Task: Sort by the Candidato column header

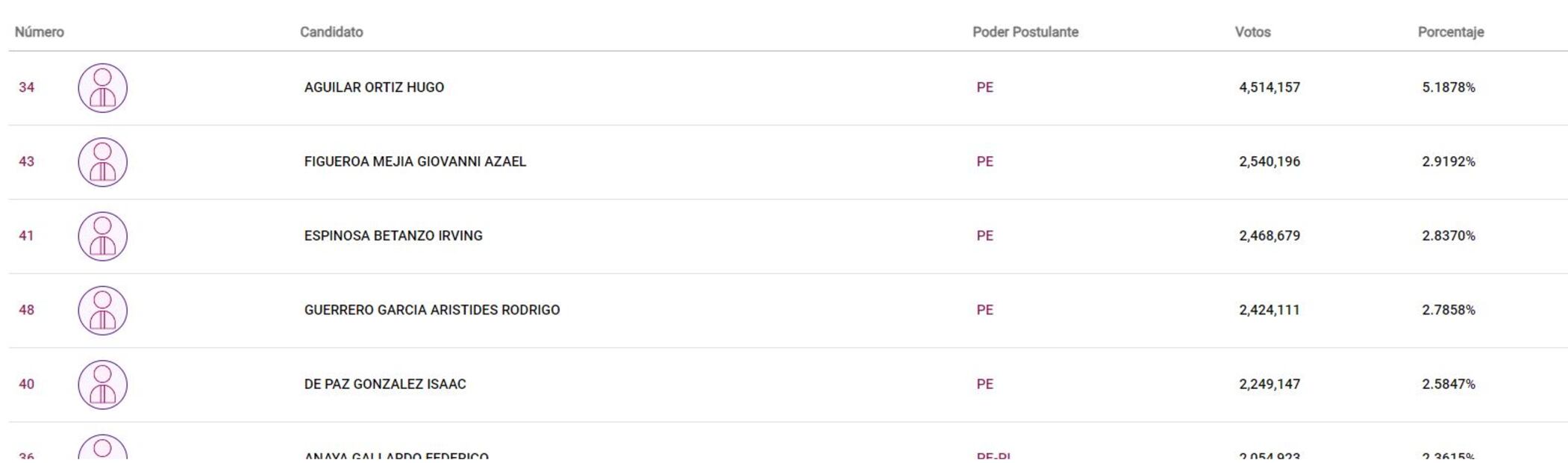Action: click(x=331, y=32)
